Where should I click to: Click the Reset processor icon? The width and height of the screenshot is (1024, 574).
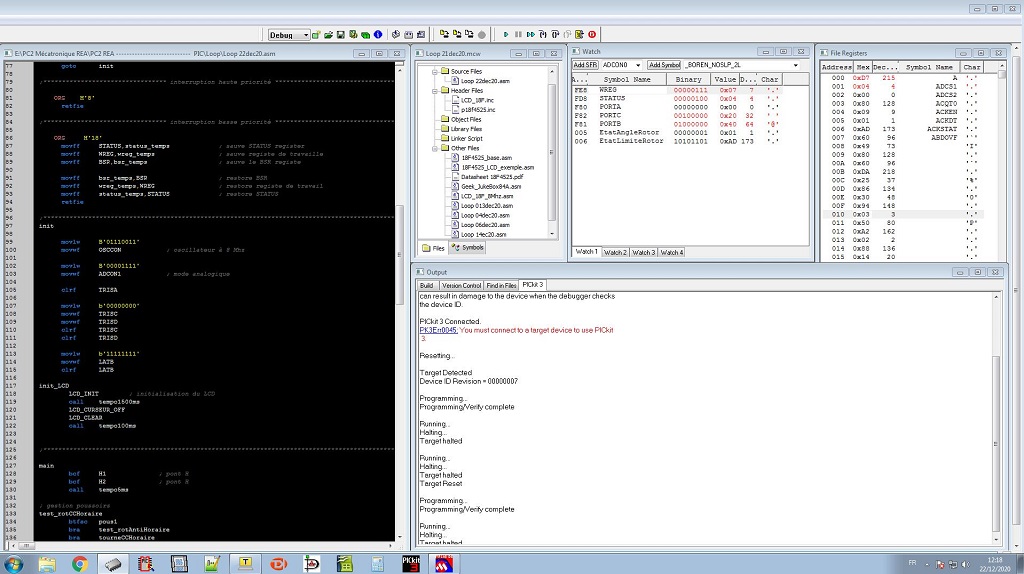pos(579,35)
